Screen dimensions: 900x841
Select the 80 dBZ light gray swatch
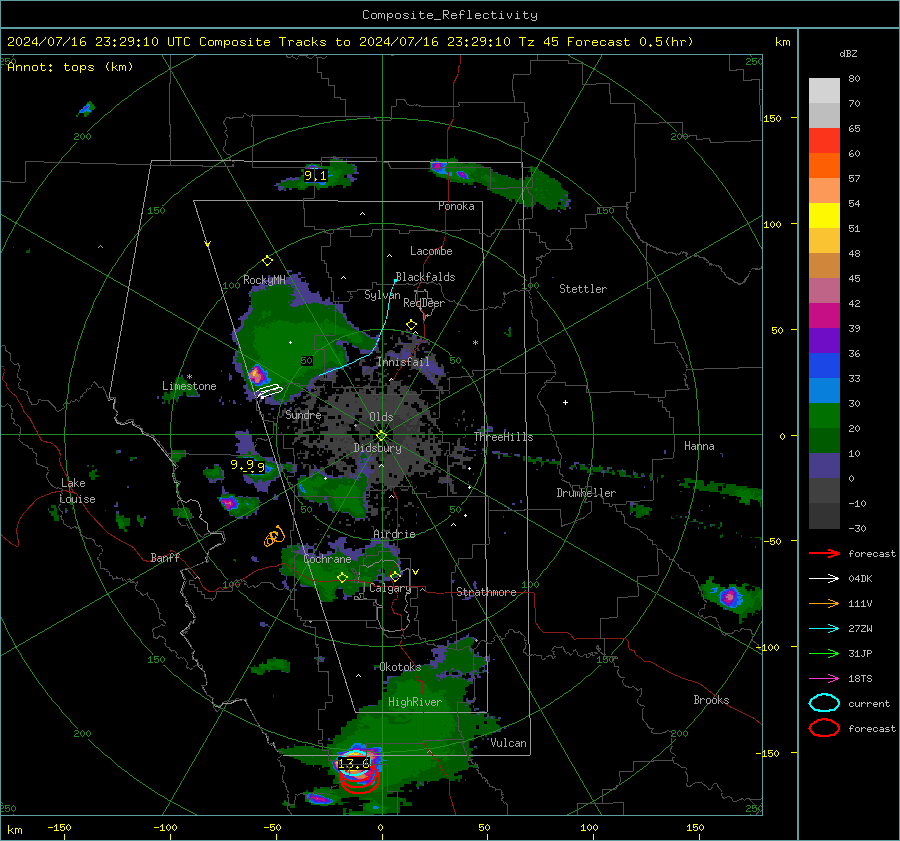click(x=824, y=91)
